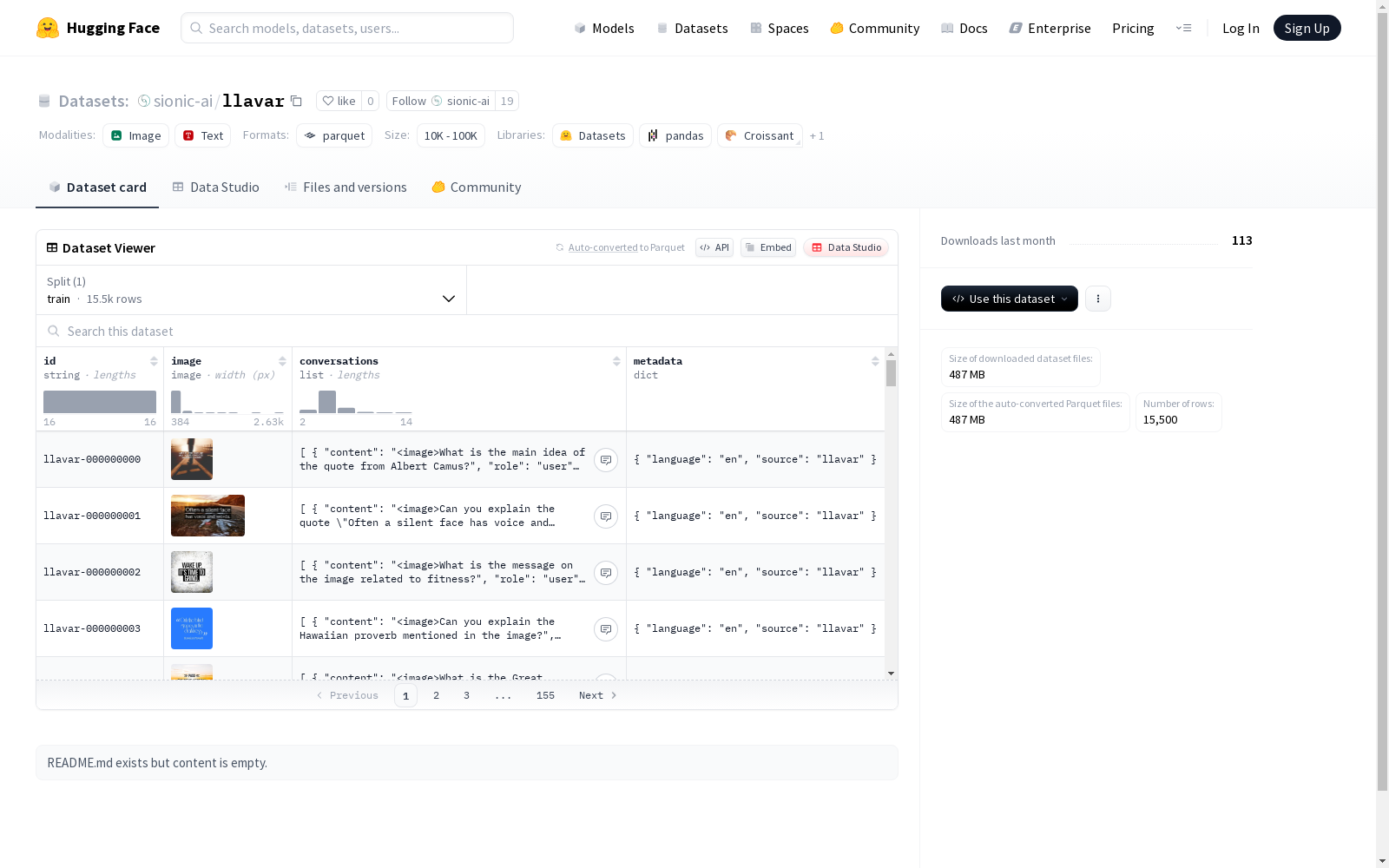Image resolution: width=1389 pixels, height=868 pixels.
Task: Jump to page 2 of the dataset
Action: pyautogui.click(x=436, y=695)
